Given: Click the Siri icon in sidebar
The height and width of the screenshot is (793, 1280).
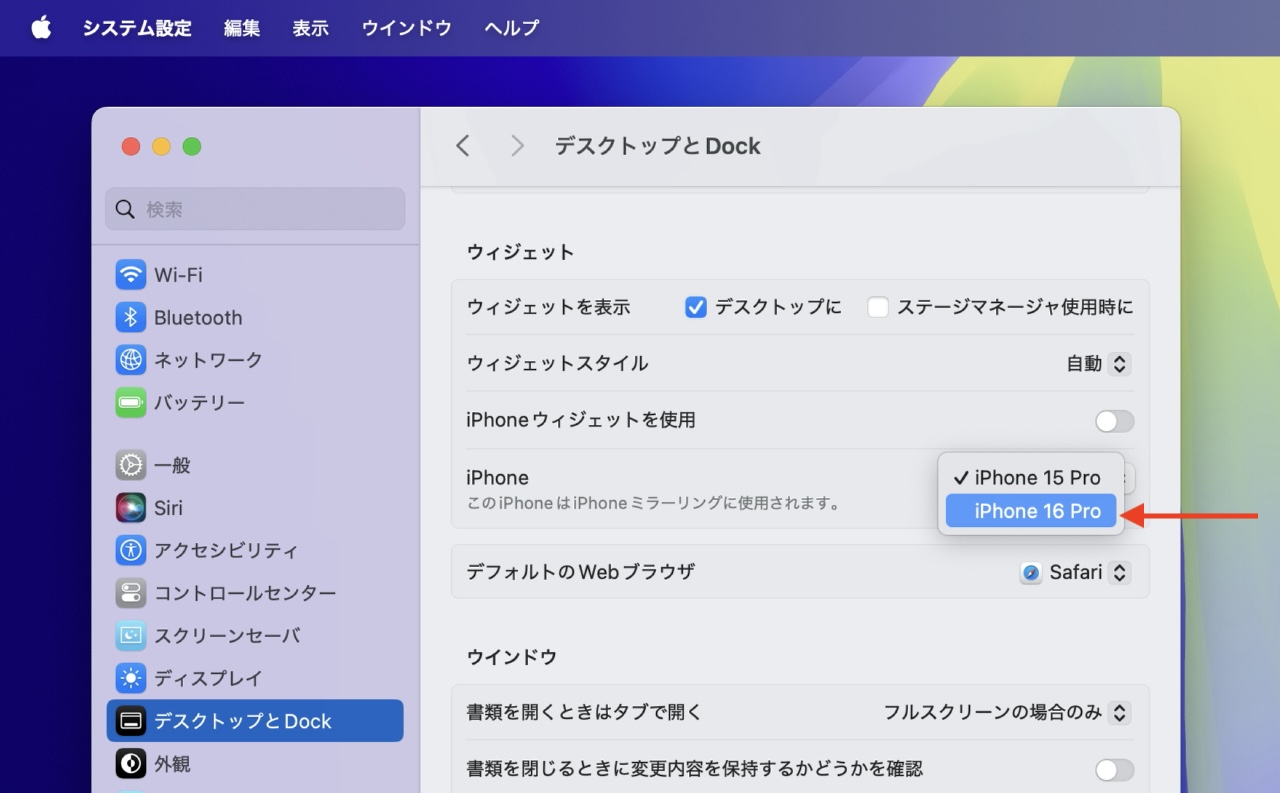Looking at the screenshot, I should tap(130, 507).
